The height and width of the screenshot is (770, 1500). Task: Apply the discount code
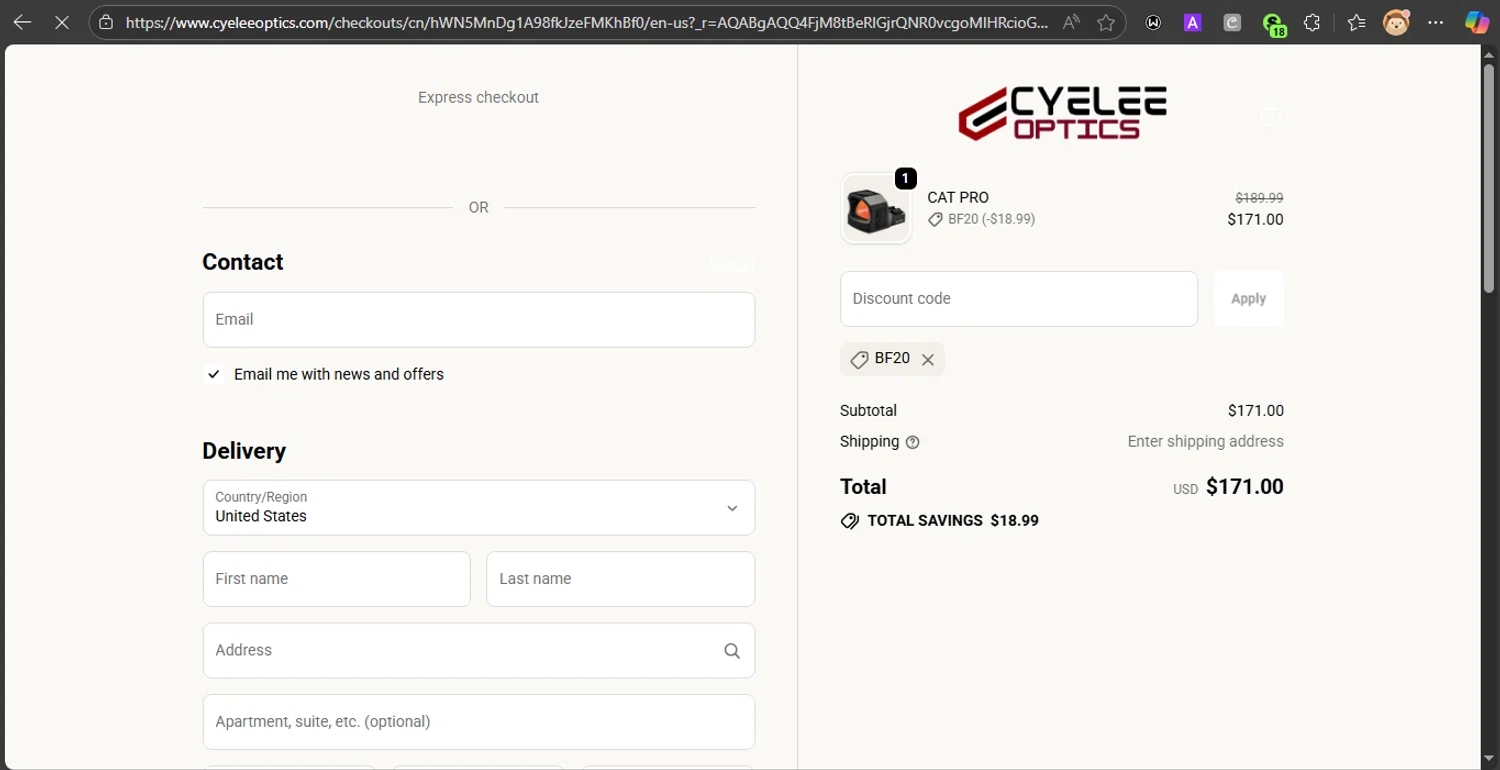(x=1249, y=299)
